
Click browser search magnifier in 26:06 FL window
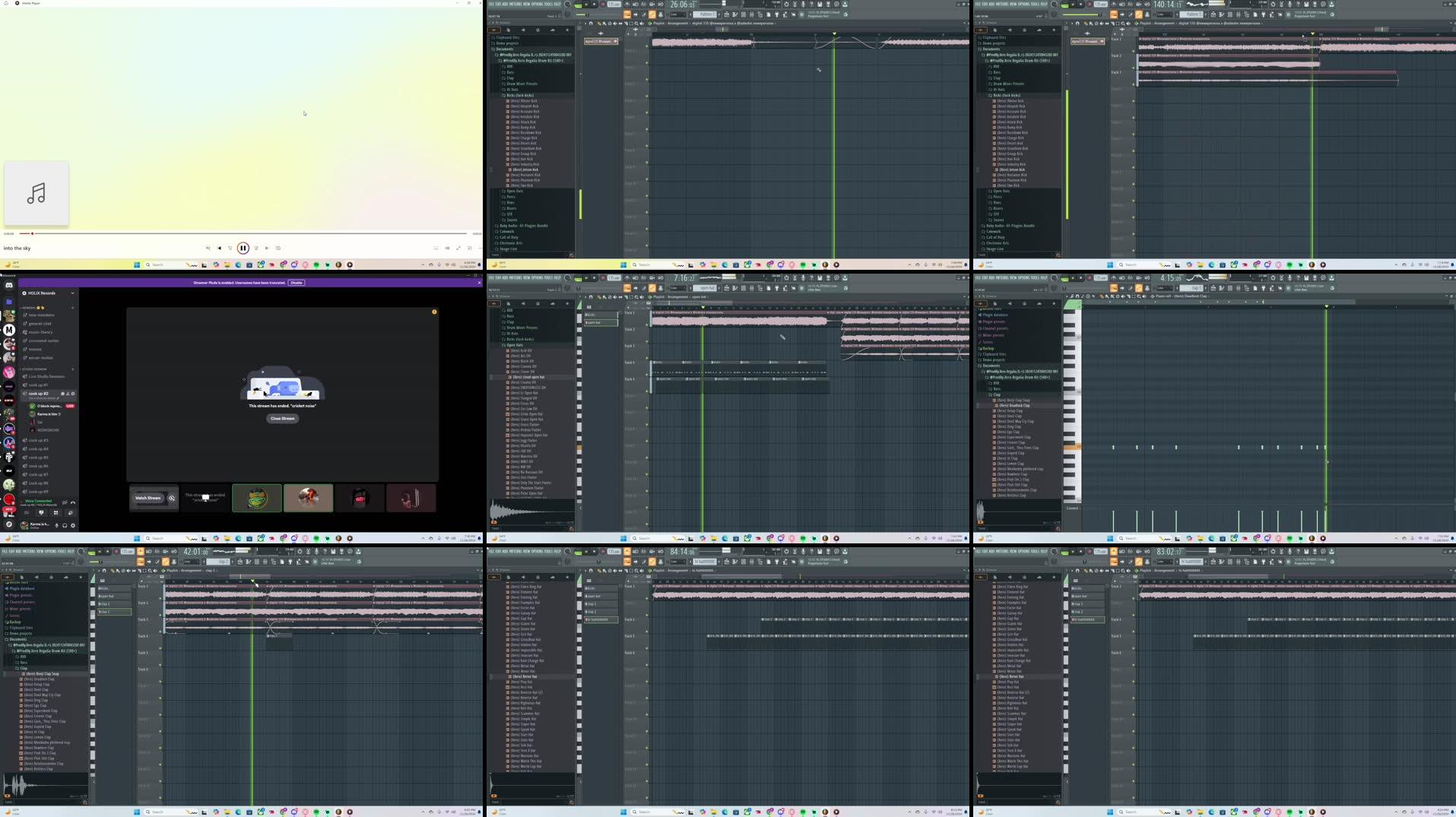[571, 255]
